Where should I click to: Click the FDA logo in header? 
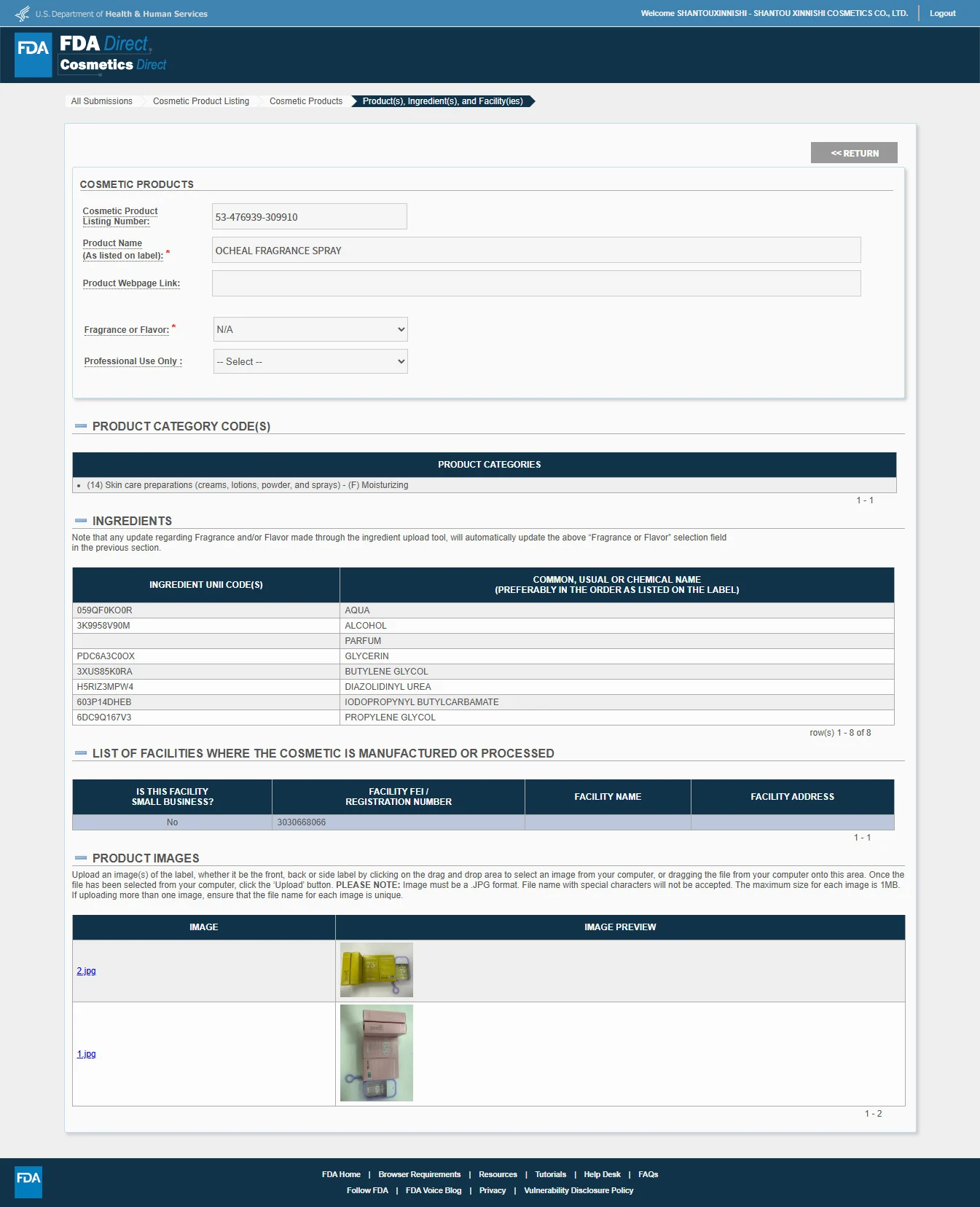coord(34,55)
